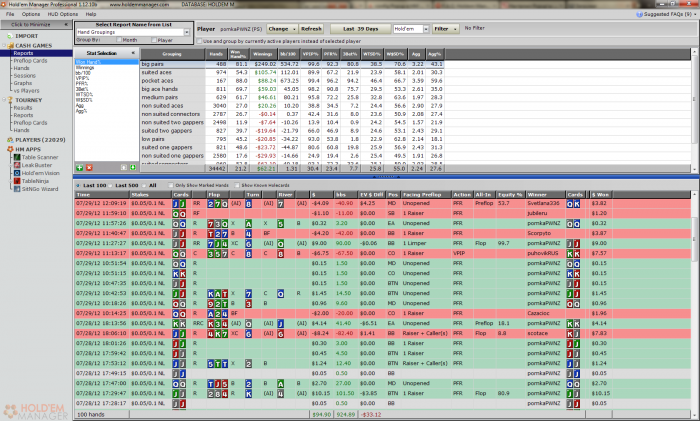Click the river card in 12:09:19 row
Screen dimensions: 700x421
click(280, 204)
